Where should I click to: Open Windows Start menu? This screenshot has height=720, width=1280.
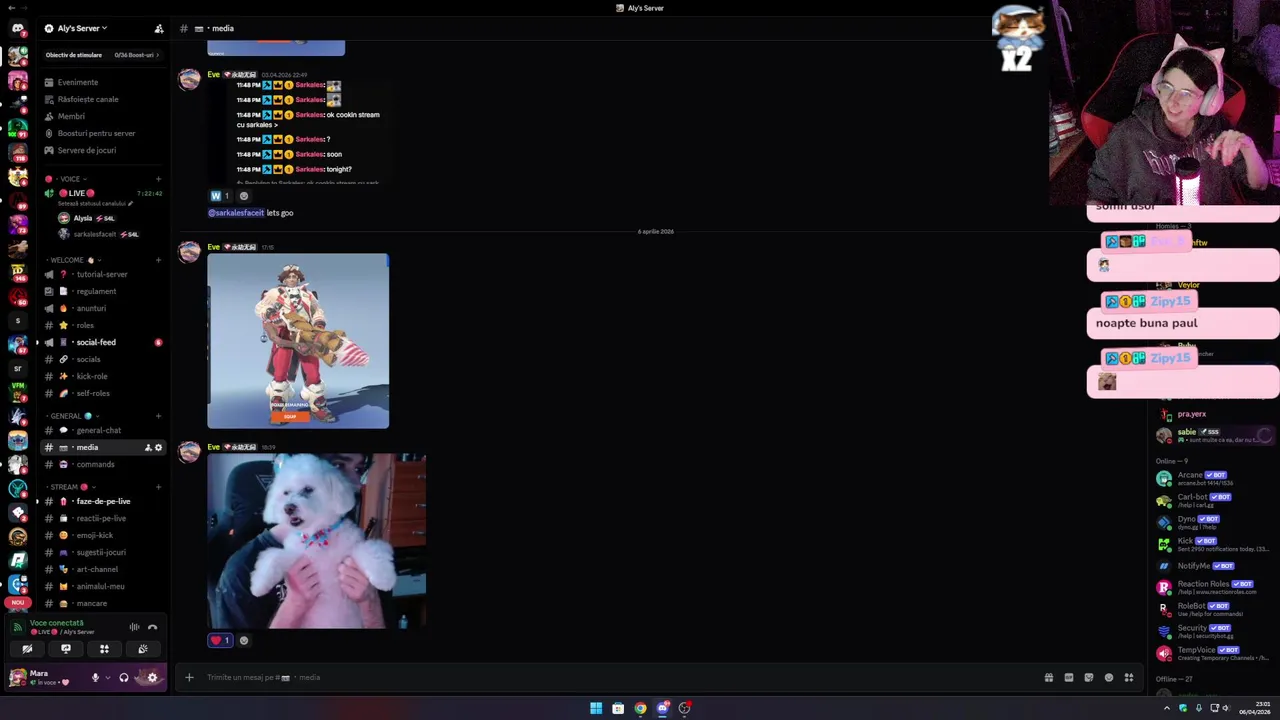coord(596,708)
